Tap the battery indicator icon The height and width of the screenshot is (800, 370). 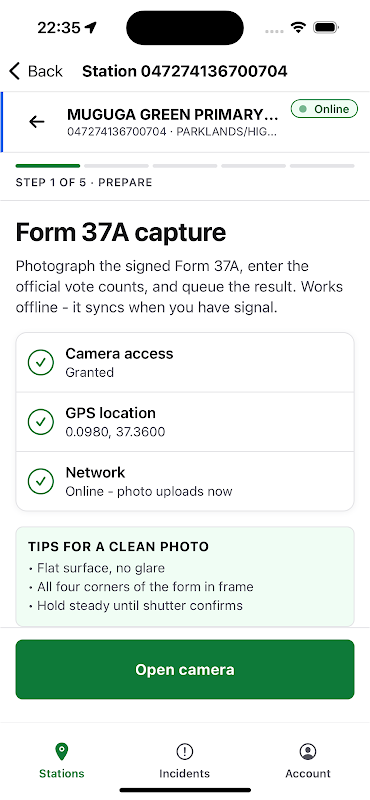(x=326, y=28)
